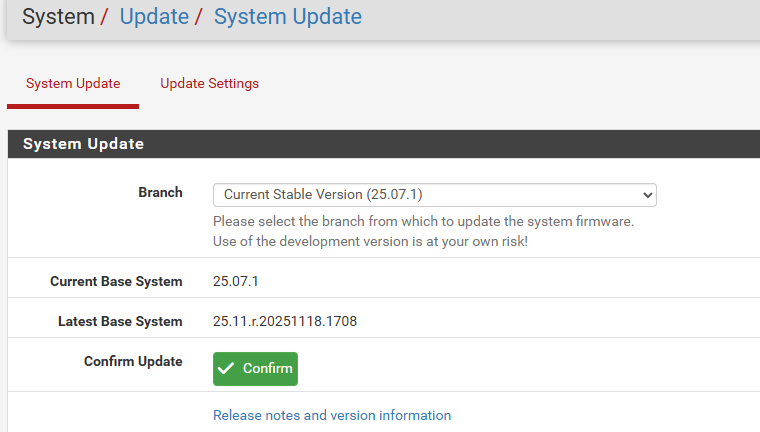Click the checkmark icon on Confirm button

click(x=226, y=369)
